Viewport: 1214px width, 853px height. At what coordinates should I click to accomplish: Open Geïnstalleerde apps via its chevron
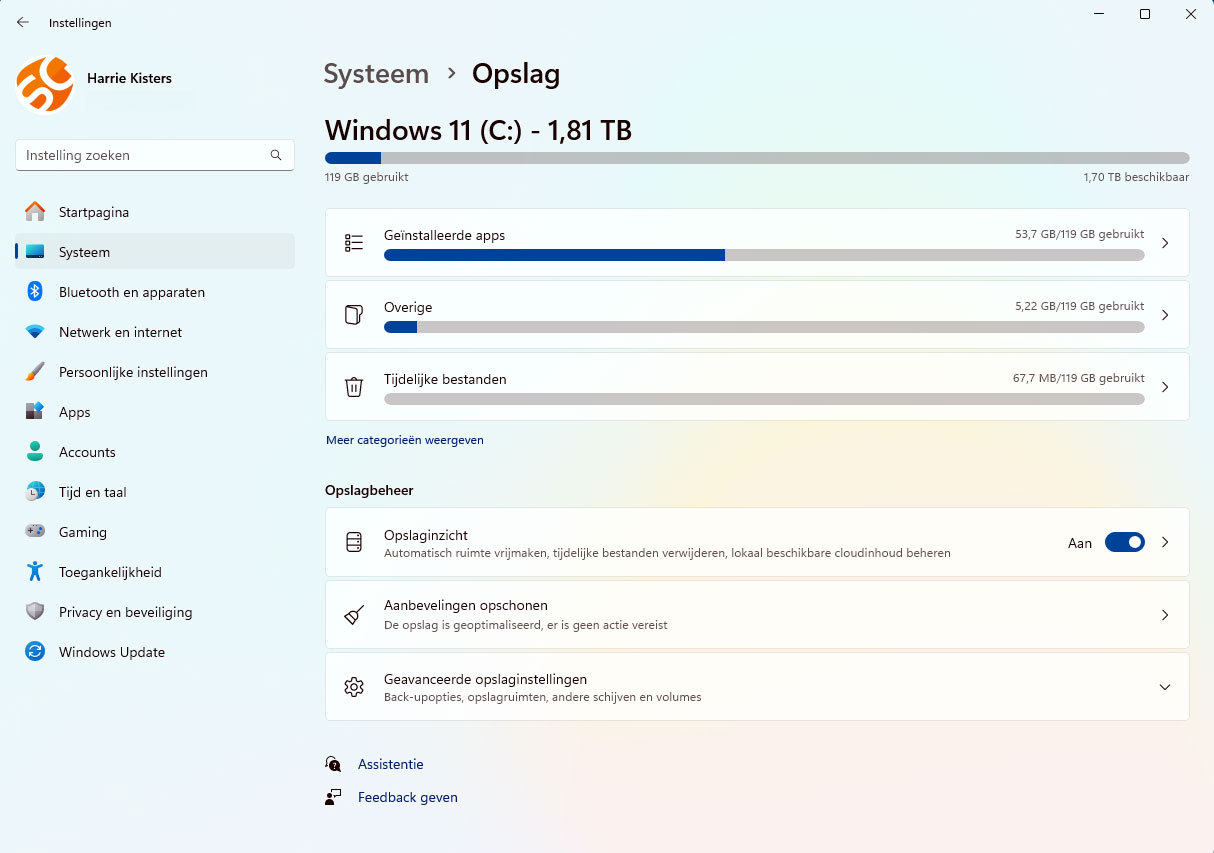(x=1165, y=243)
